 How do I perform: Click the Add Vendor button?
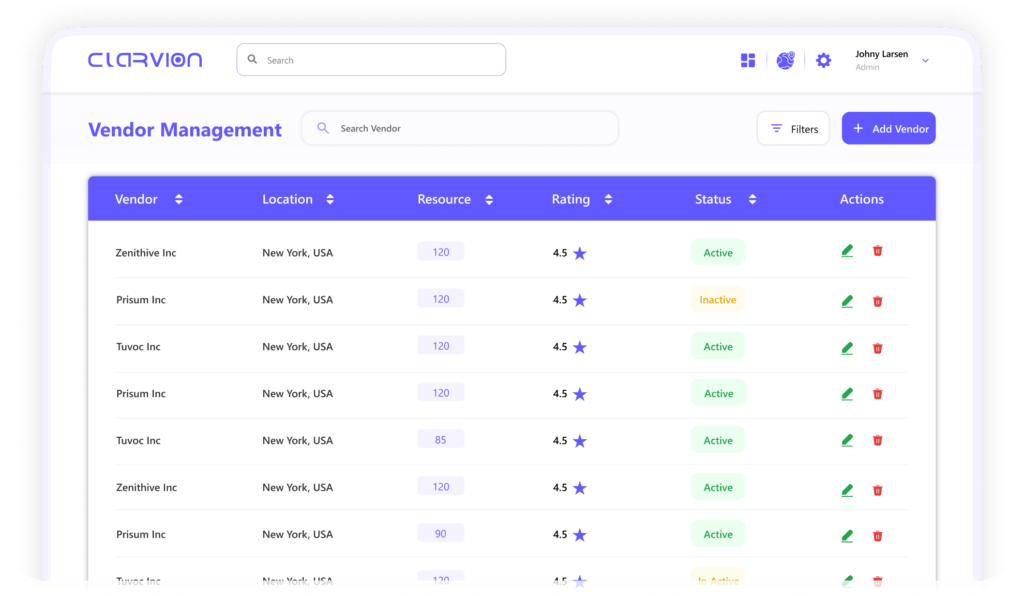point(888,129)
